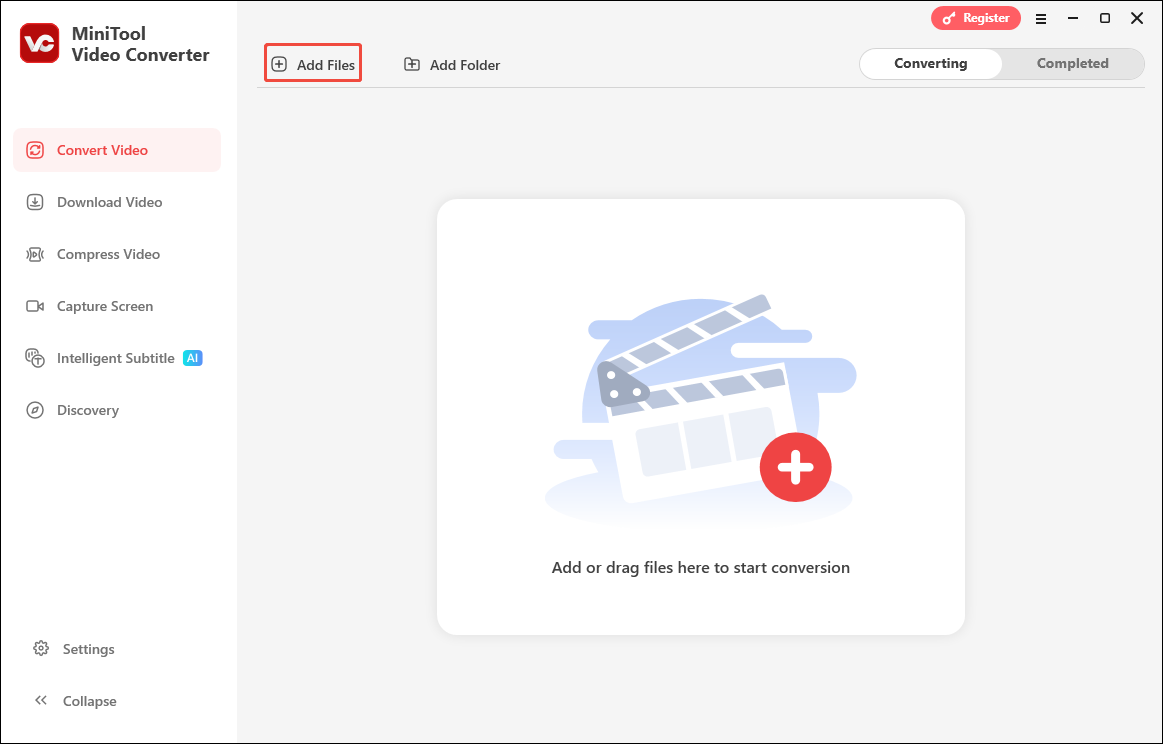Click the Converting/Completed tab switcher control
The width and height of the screenshot is (1163, 744).
[1001, 63]
